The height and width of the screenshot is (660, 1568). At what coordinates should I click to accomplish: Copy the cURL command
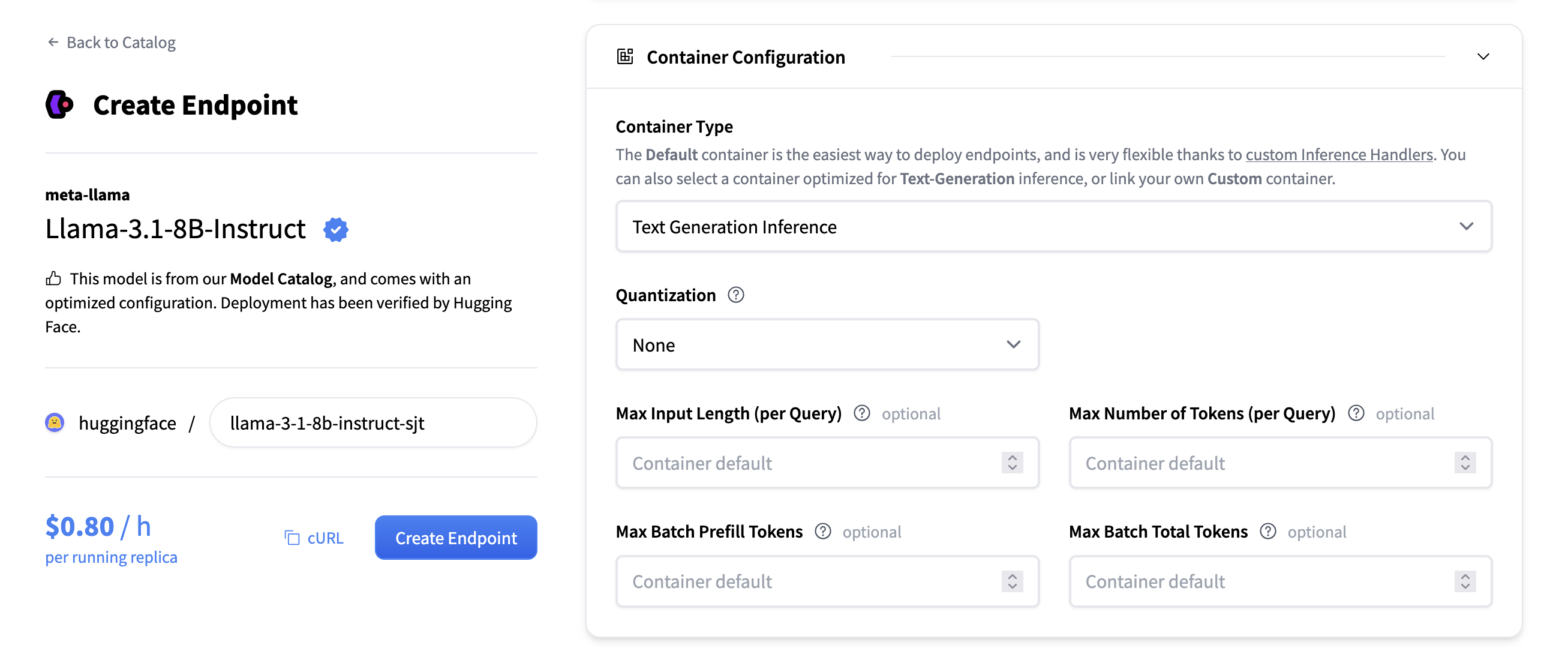point(314,538)
